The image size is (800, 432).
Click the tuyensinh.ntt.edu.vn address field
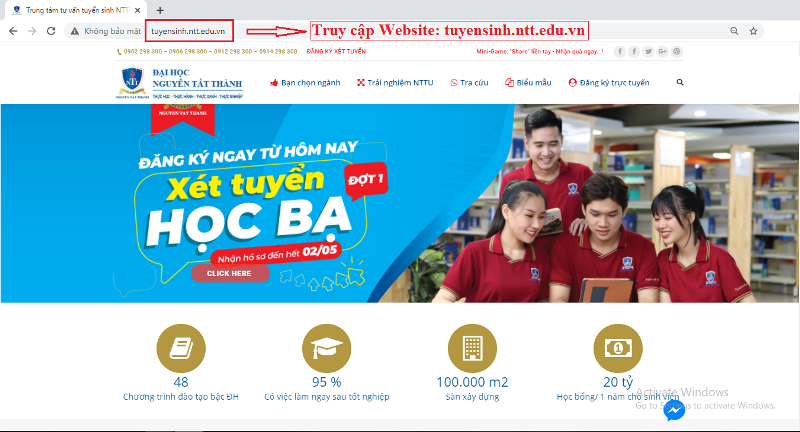point(189,31)
